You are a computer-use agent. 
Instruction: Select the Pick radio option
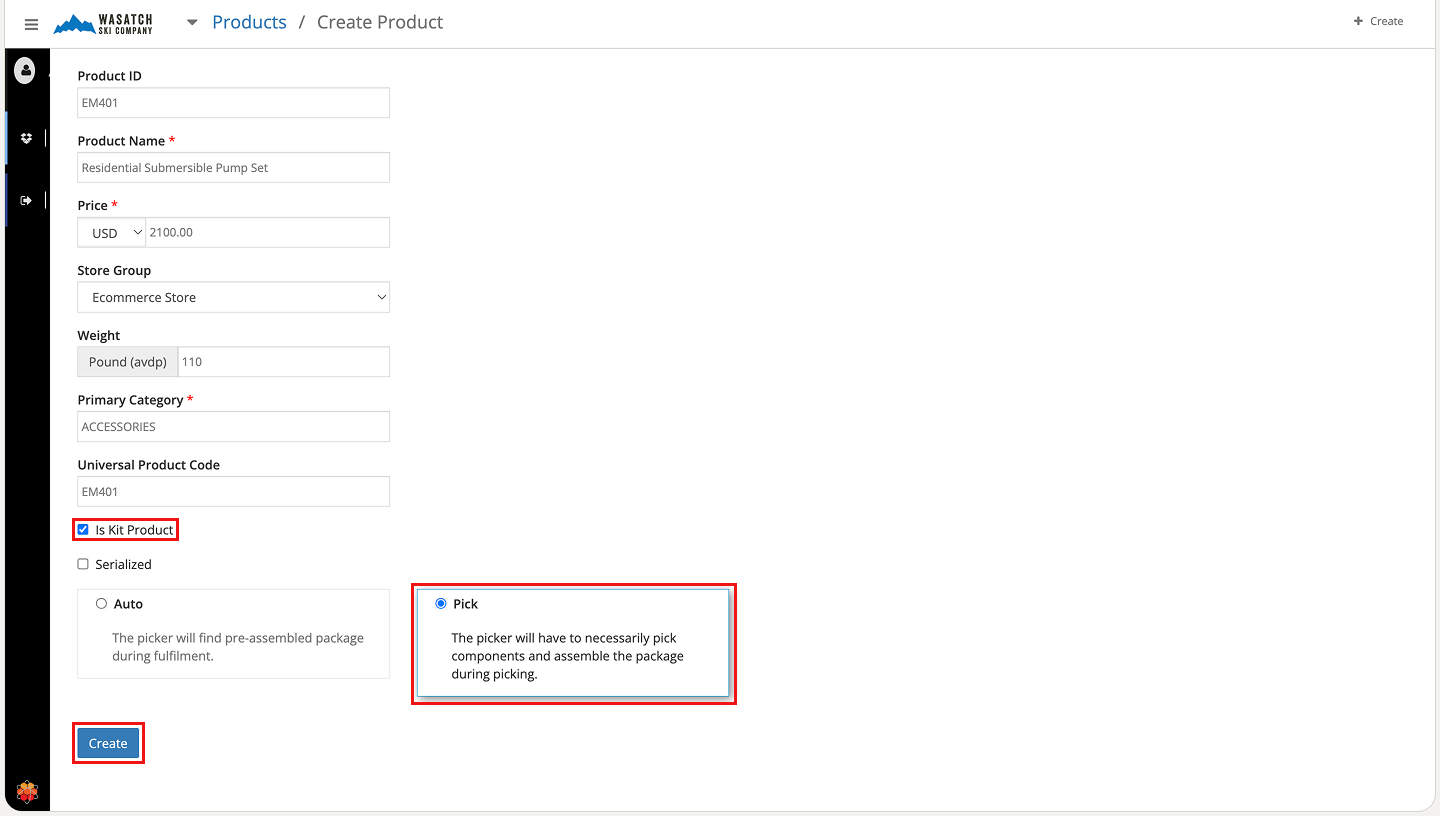441,604
